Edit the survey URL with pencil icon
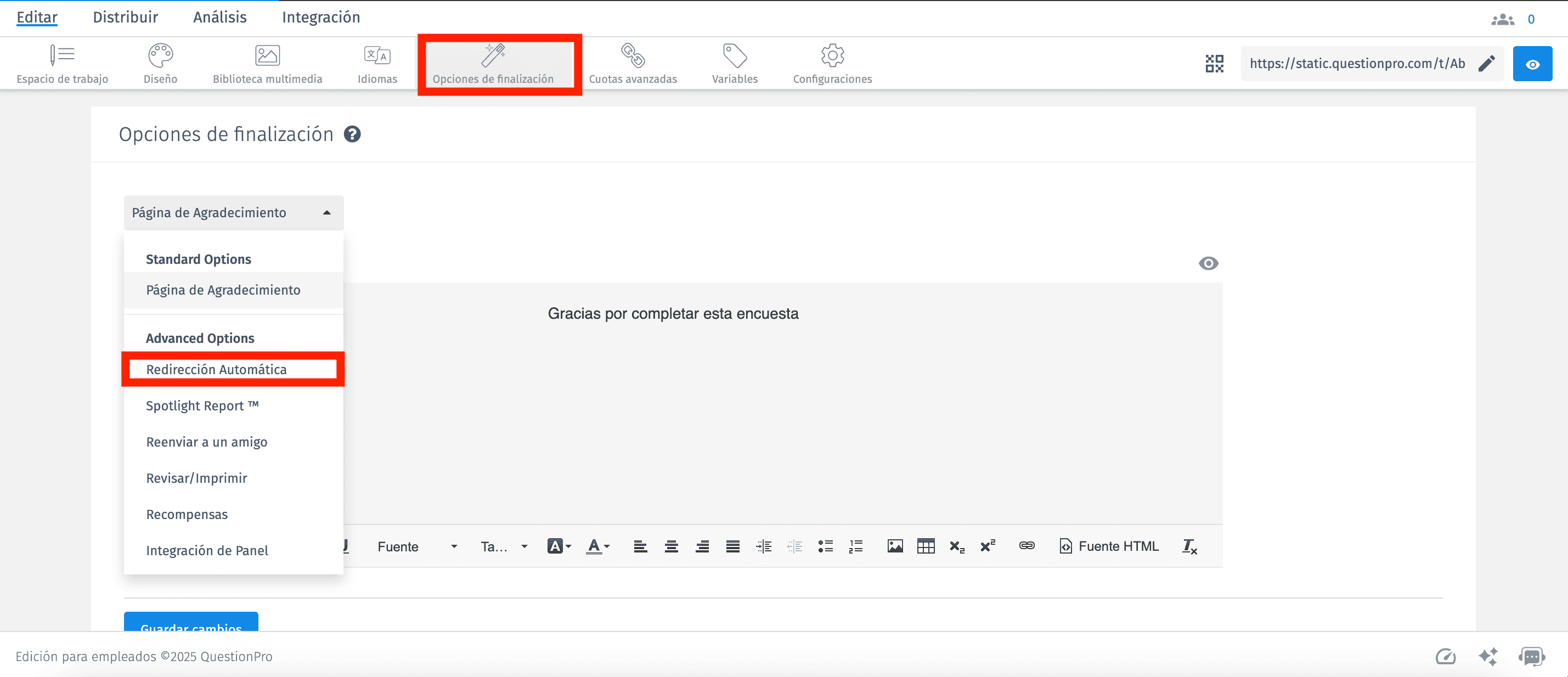 point(1486,63)
